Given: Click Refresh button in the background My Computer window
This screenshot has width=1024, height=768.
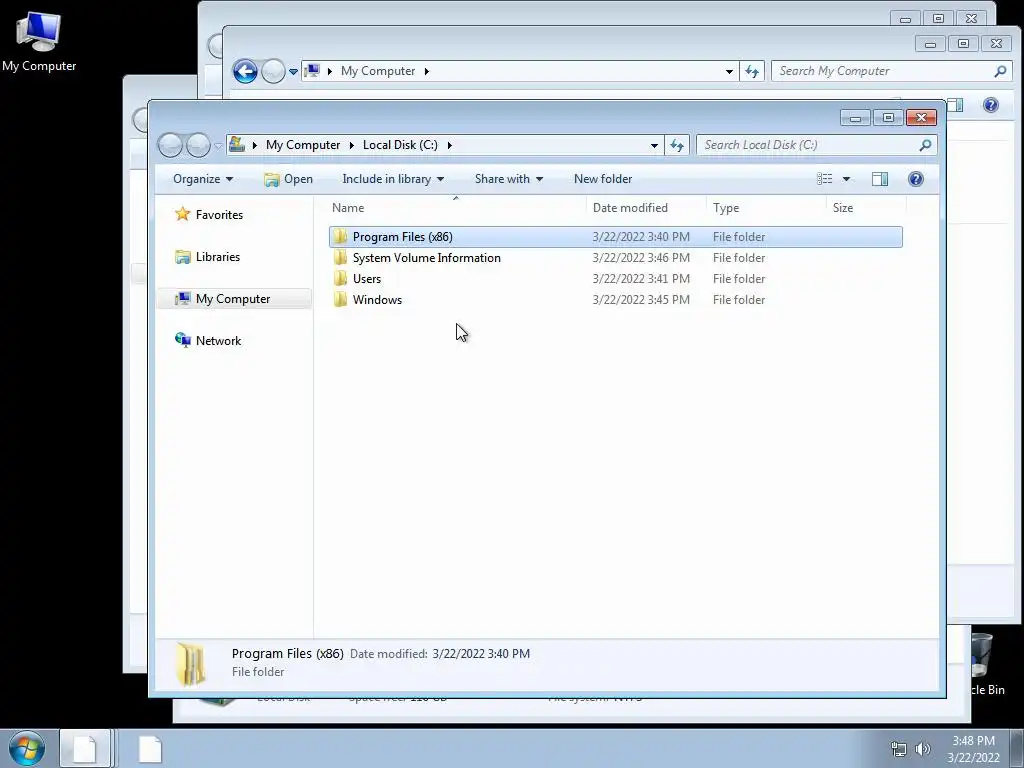Looking at the screenshot, I should [x=752, y=71].
